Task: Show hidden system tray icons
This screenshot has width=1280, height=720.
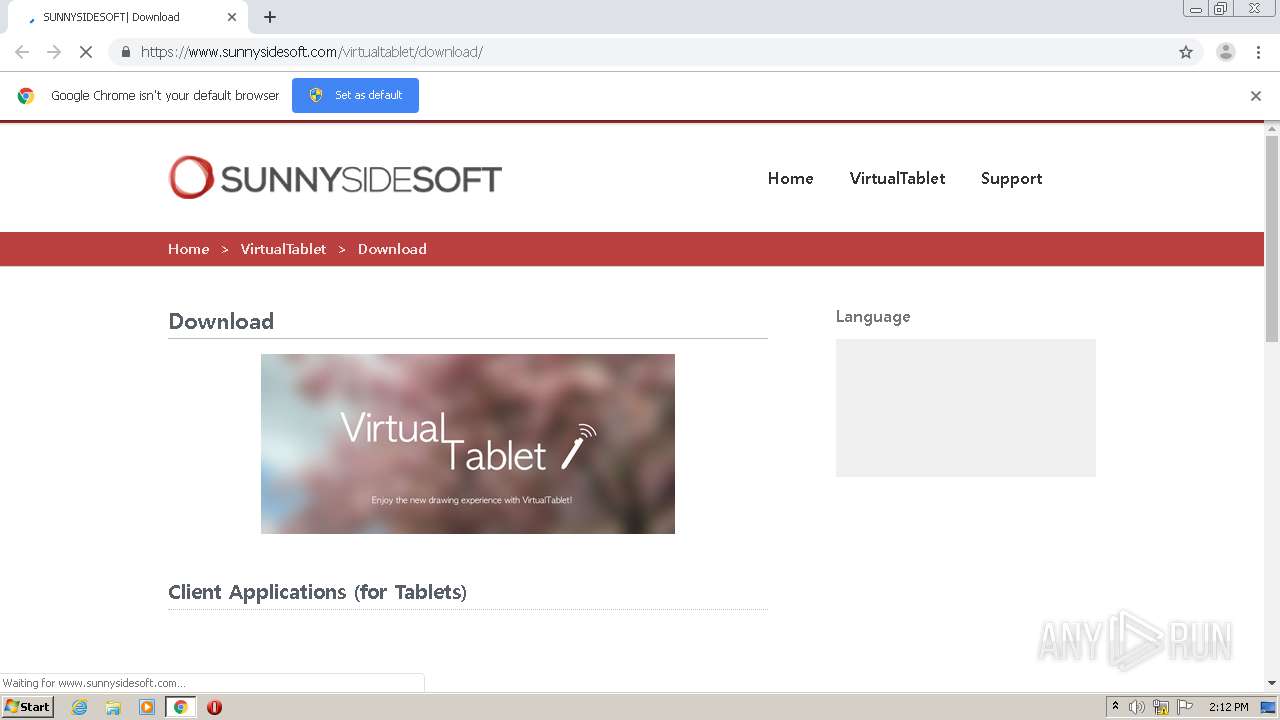Action: 1115,706
